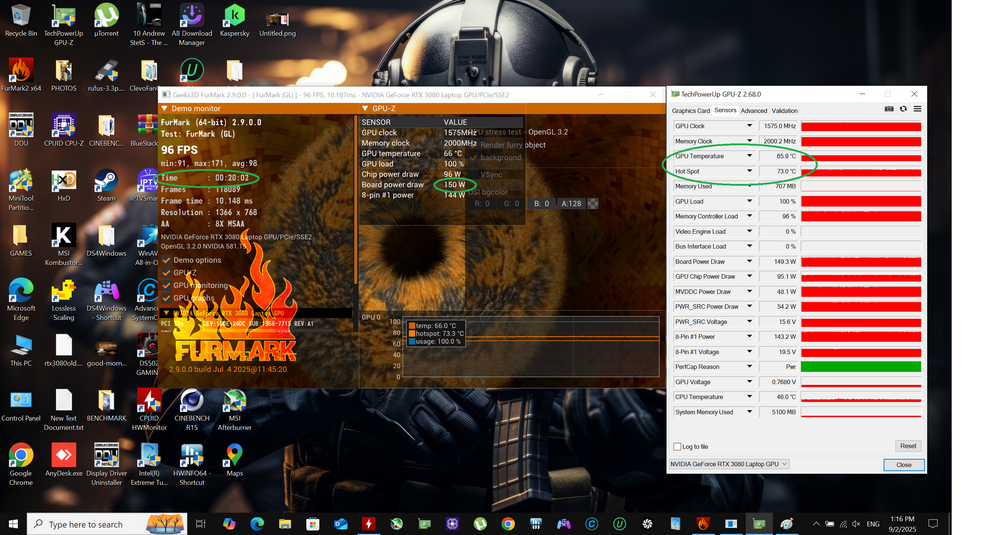Toggle Demo options checkbox in FurMark
The width and height of the screenshot is (1000, 535).
tap(166, 260)
